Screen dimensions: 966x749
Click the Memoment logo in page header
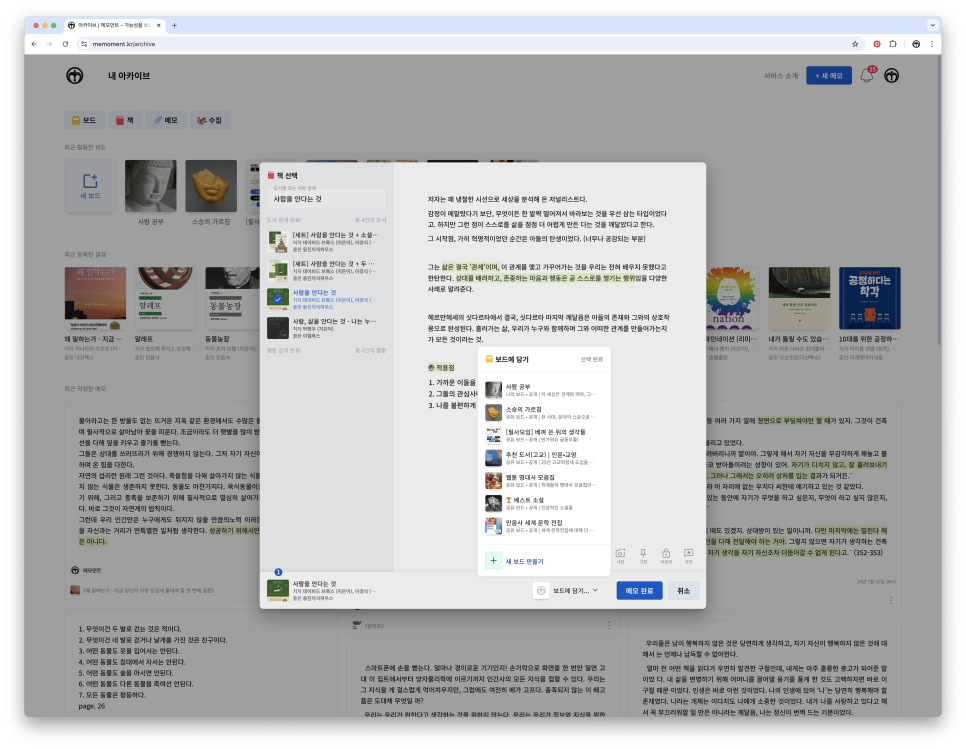(x=75, y=76)
